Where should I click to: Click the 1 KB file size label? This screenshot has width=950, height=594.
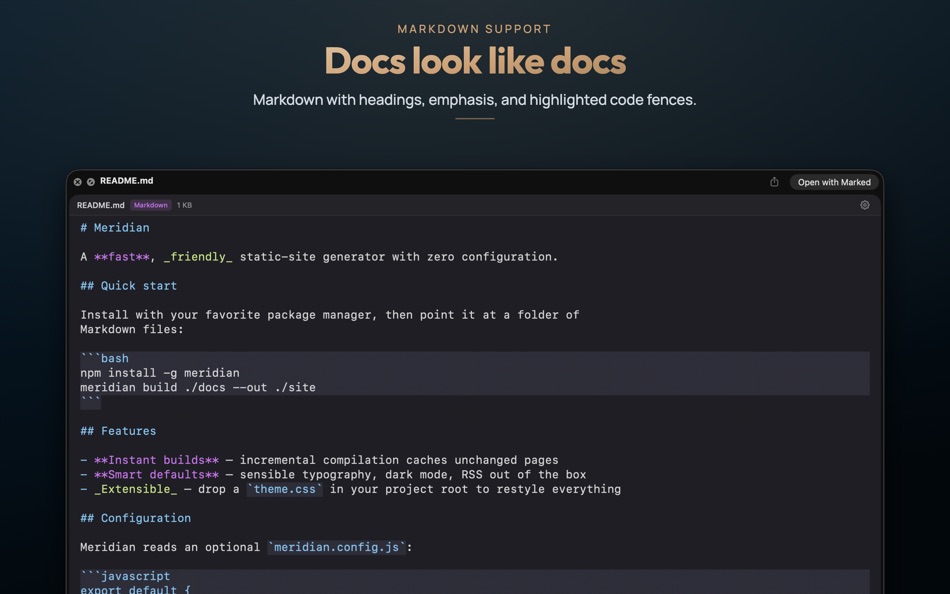point(184,205)
